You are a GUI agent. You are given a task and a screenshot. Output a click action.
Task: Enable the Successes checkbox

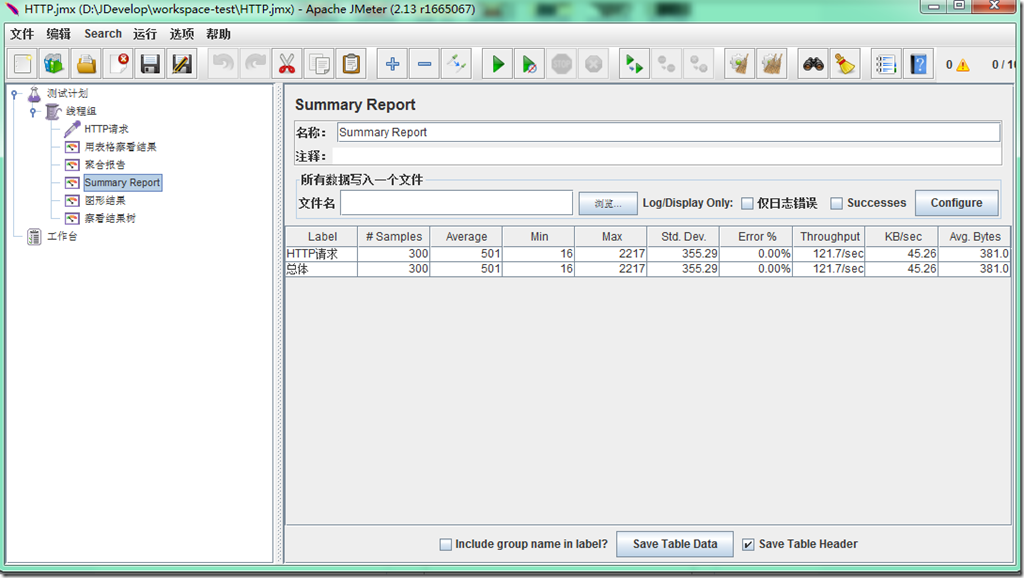click(x=836, y=204)
